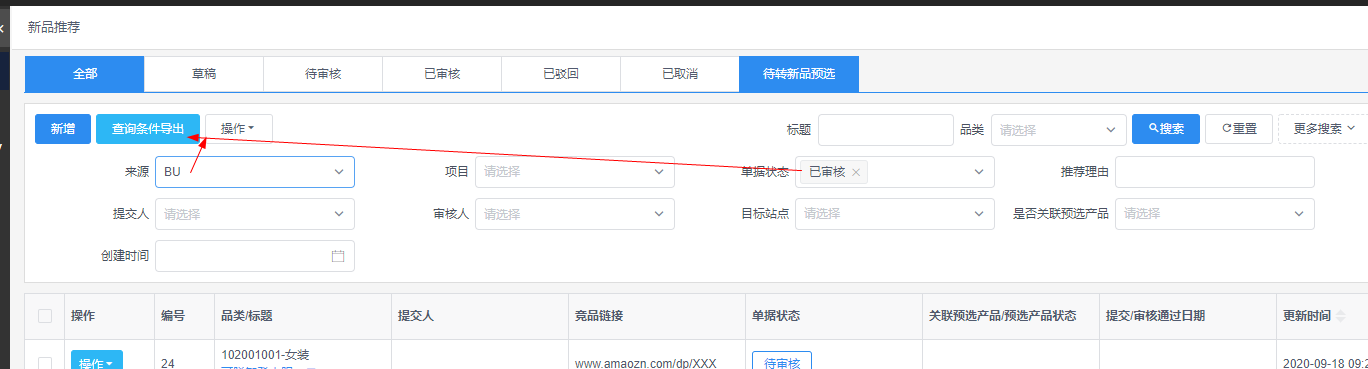
Task: Switch to the 草稿 tab
Action: (204, 74)
